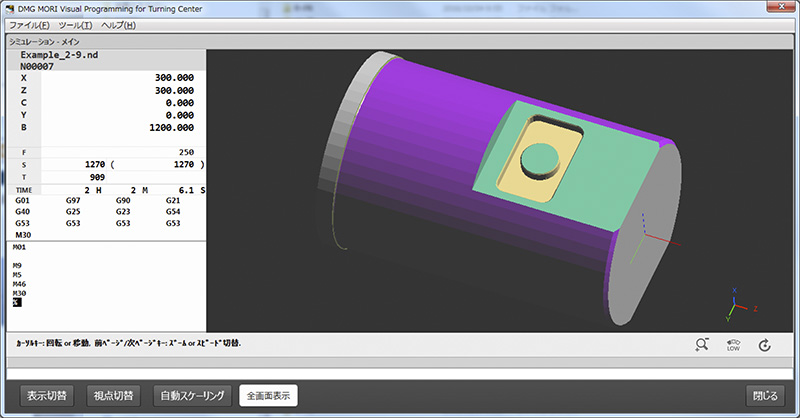Select the highlighted % line in code list
The height and width of the screenshot is (418, 800).
[17, 302]
